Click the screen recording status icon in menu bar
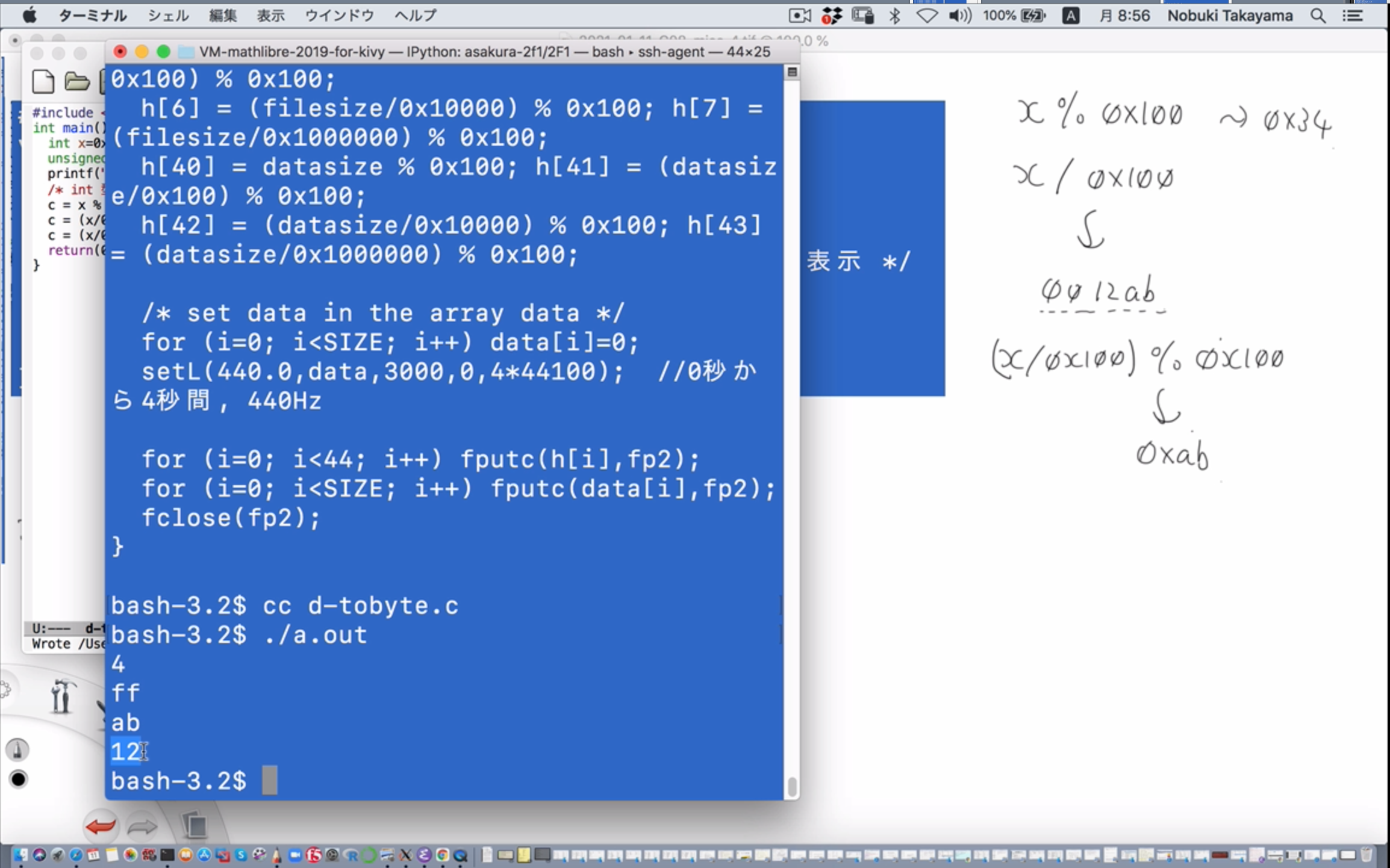Screen dimensions: 1390x868 pyautogui.click(x=799, y=16)
